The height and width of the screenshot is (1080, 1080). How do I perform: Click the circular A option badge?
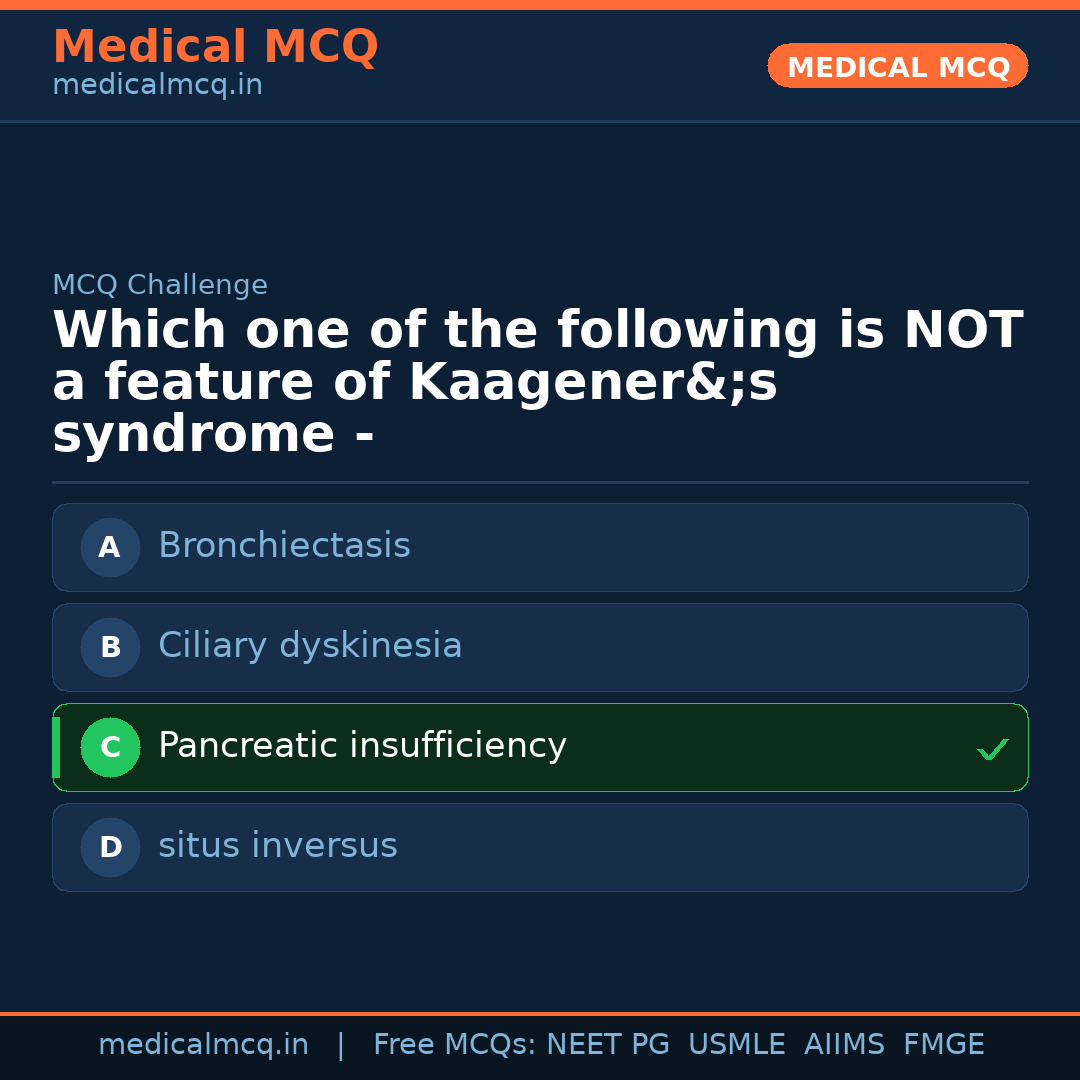click(110, 547)
